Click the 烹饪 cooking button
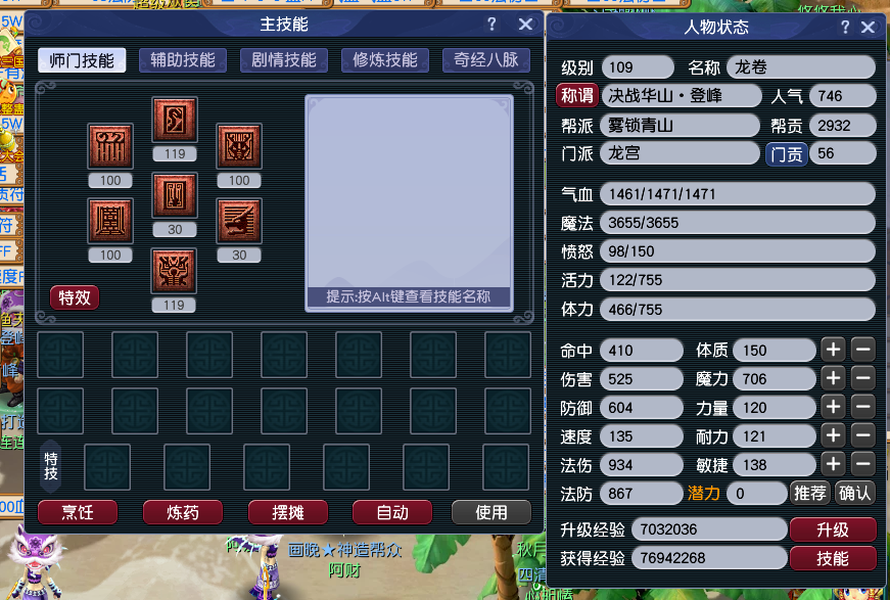Image resolution: width=890 pixels, height=600 pixels. click(x=78, y=512)
